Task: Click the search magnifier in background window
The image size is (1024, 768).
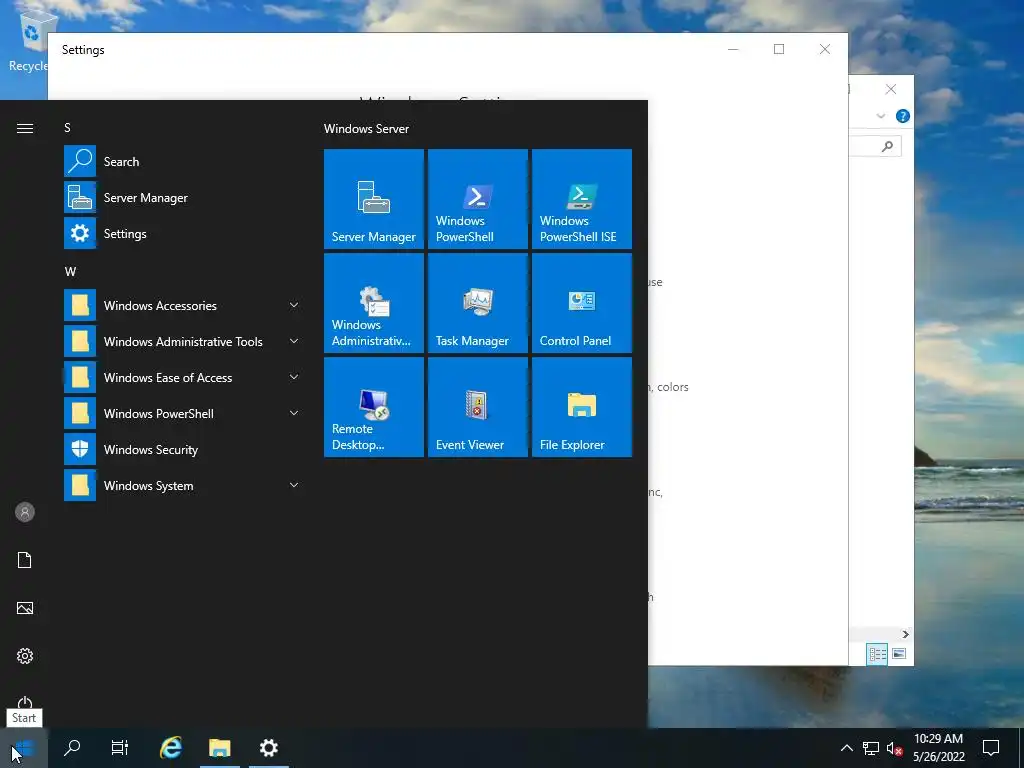Action: coord(887,146)
